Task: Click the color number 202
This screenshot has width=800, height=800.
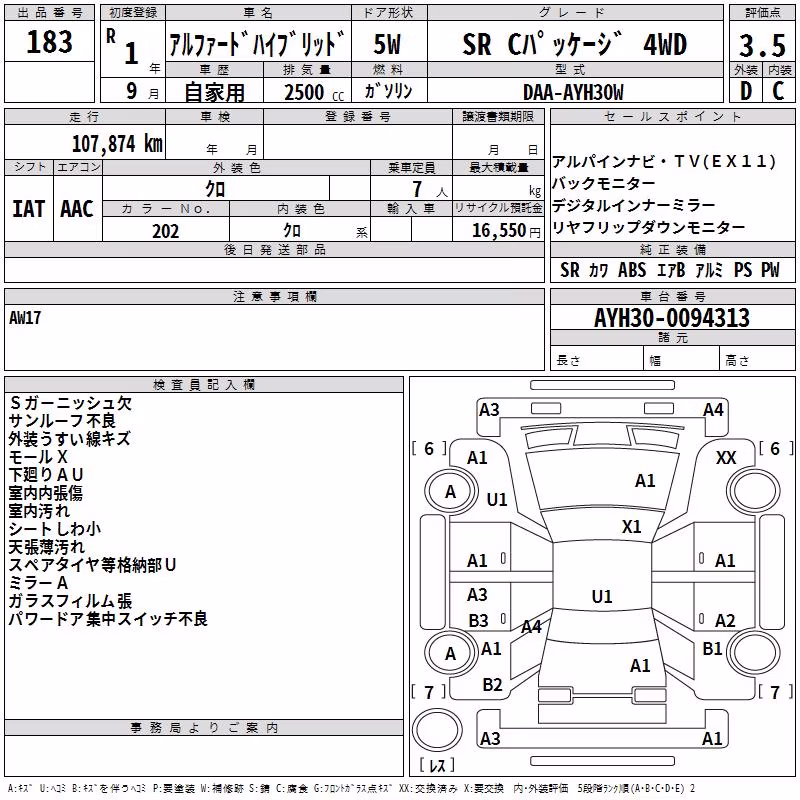Action: click(x=166, y=231)
